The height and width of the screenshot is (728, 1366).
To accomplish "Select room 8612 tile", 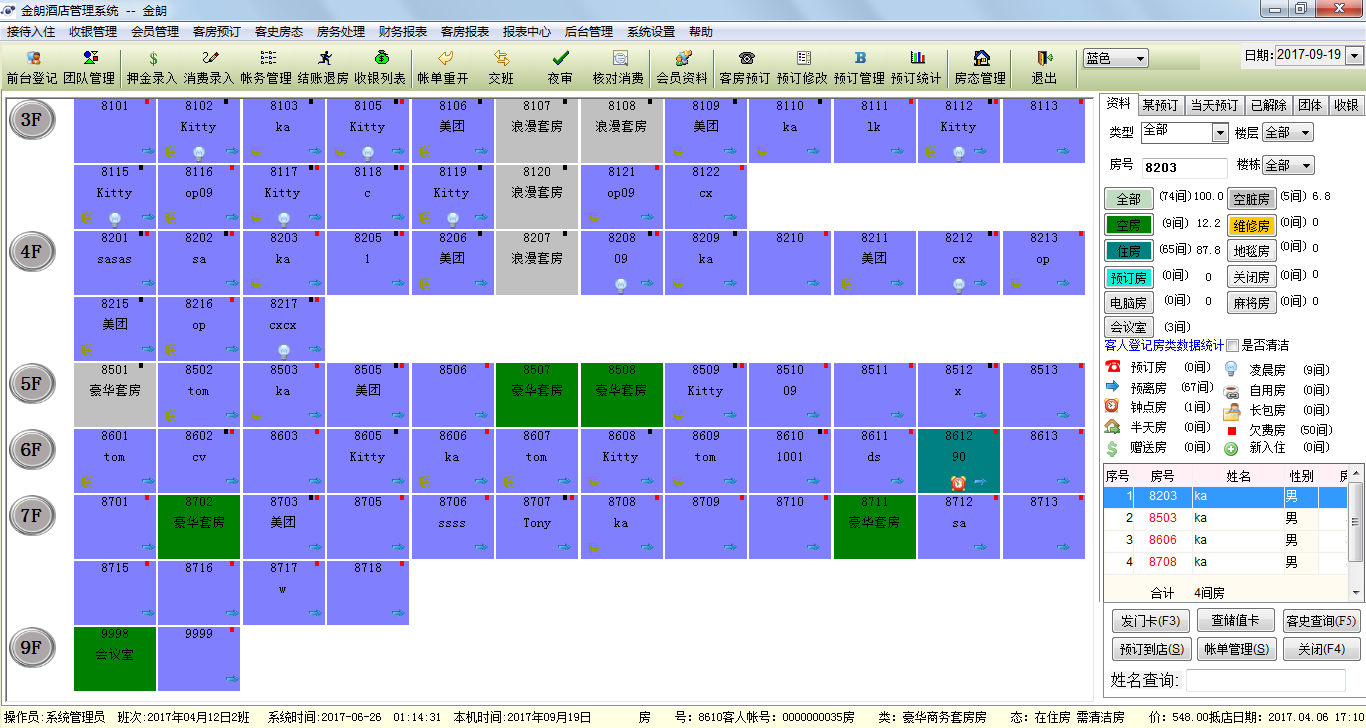I will click(x=959, y=461).
